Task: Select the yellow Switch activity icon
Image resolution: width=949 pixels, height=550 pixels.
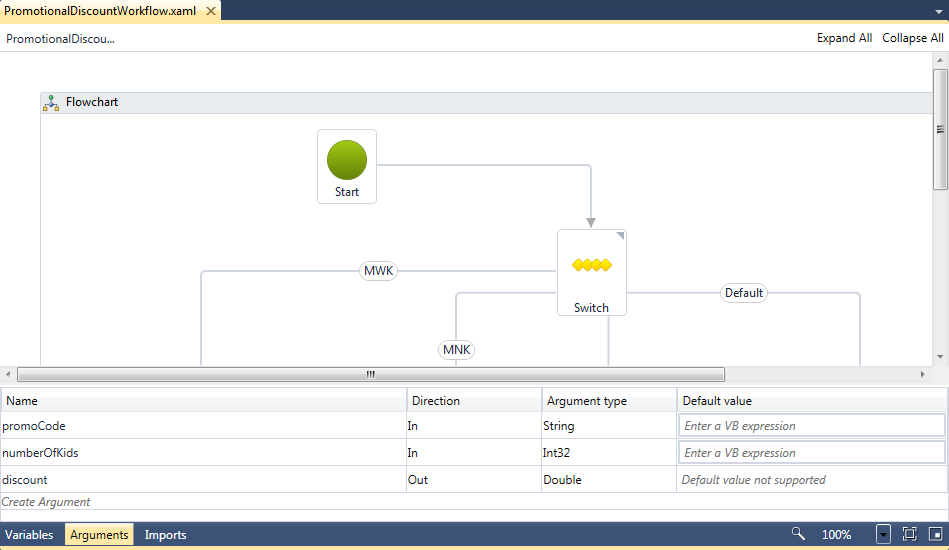Action: pyautogui.click(x=592, y=265)
